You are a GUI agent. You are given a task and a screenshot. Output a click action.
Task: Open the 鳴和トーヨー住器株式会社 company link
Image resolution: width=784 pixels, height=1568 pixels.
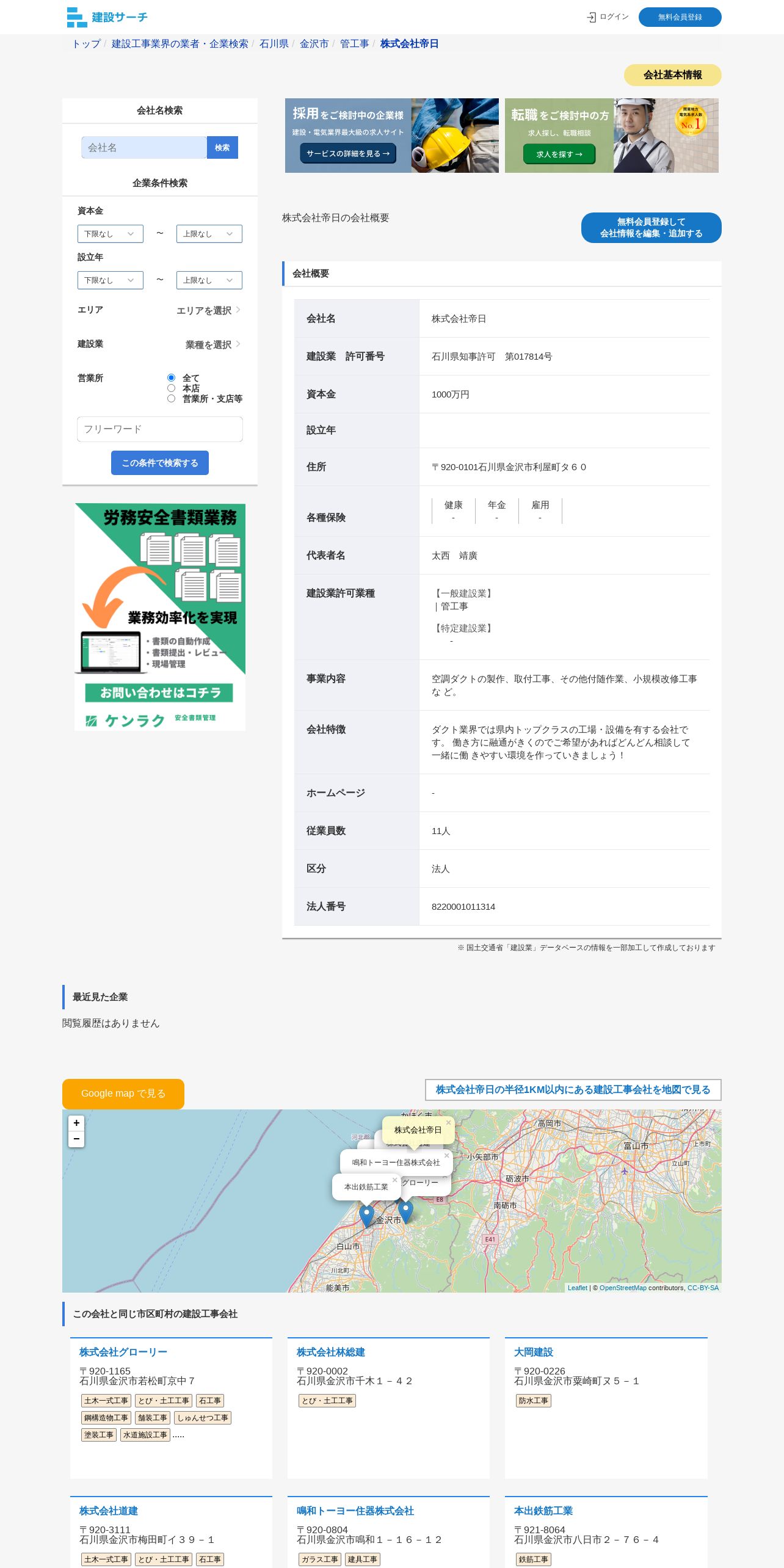(x=355, y=1511)
